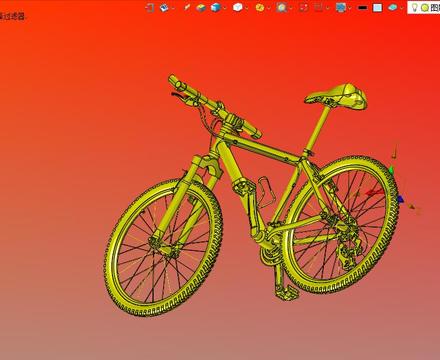
Task: Click the monitor display icon
Action: tap(341, 7)
